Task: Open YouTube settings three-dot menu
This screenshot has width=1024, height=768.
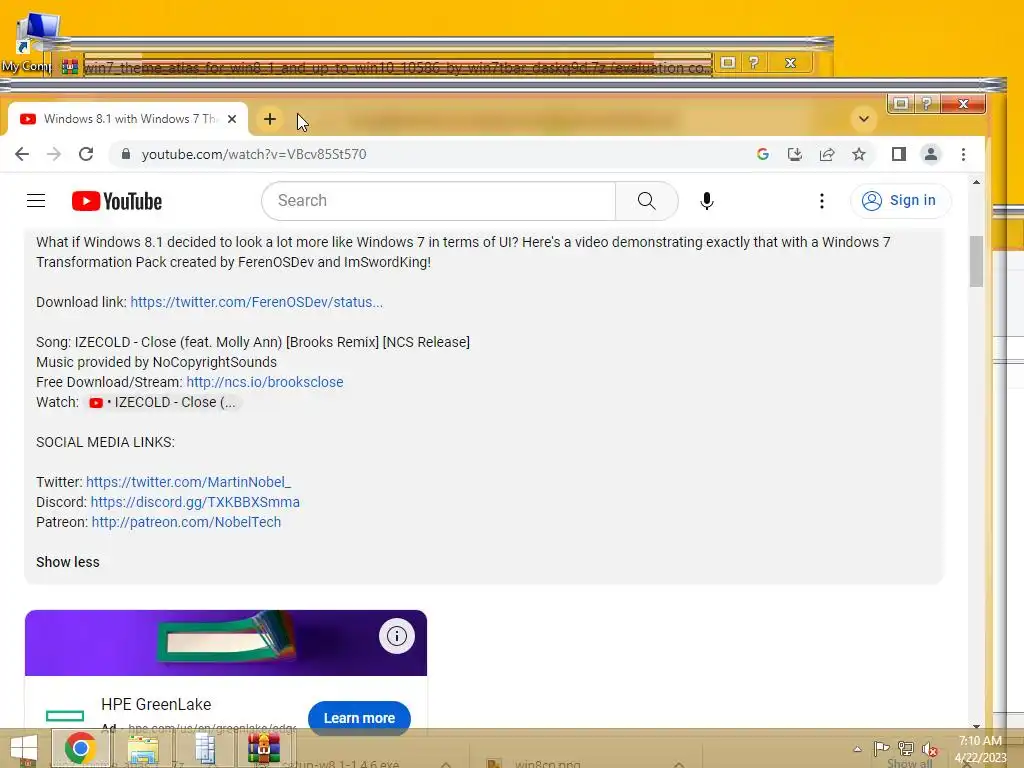Action: [x=822, y=200]
